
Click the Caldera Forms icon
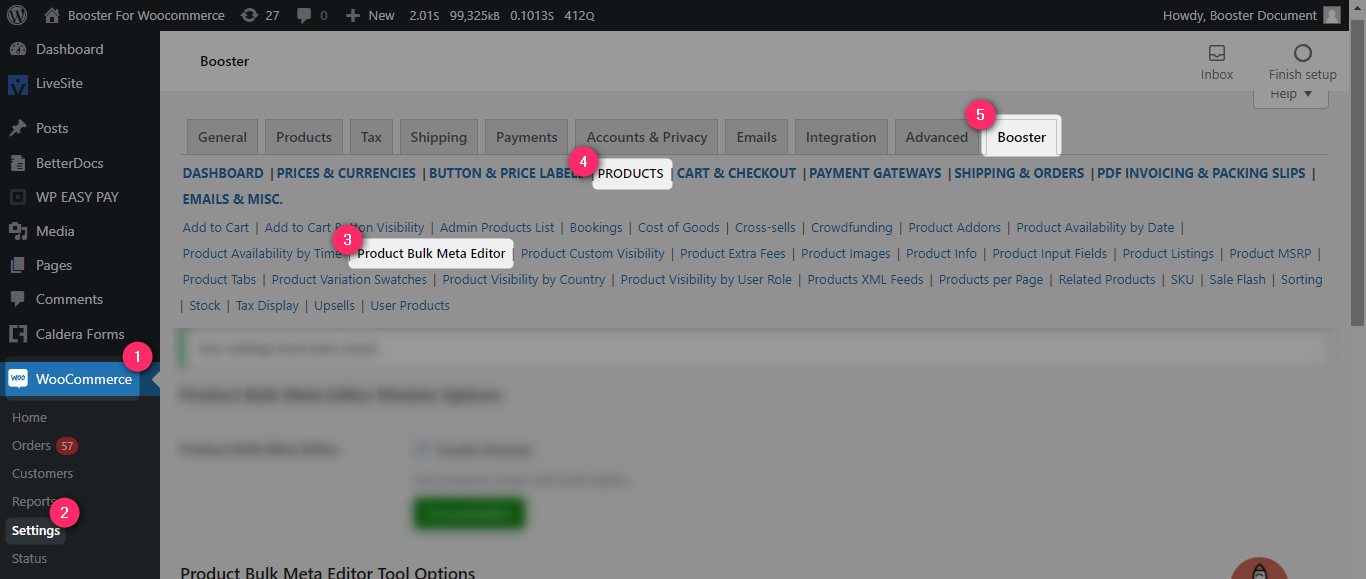[17, 334]
